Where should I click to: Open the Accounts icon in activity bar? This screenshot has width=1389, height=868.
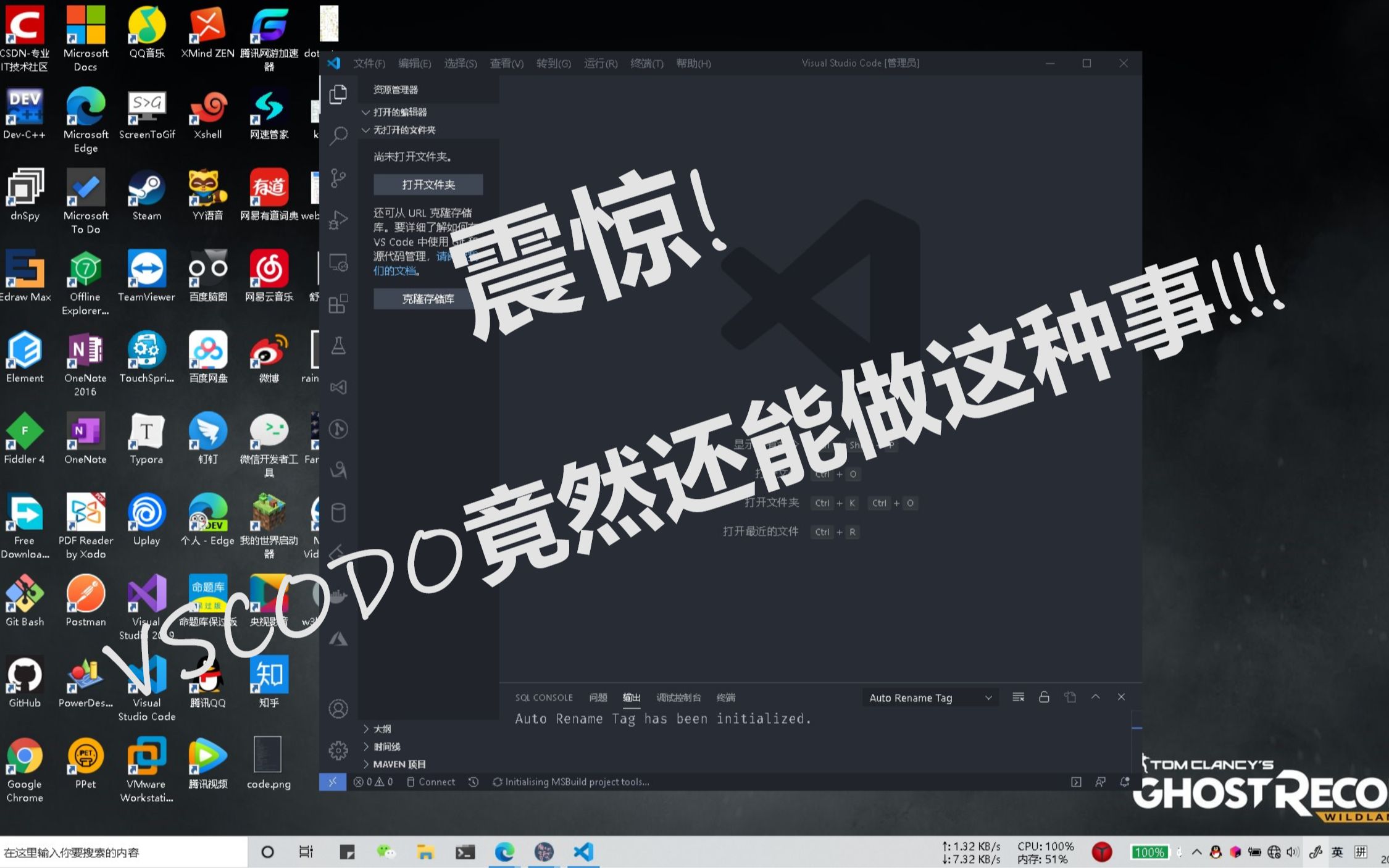coord(338,709)
